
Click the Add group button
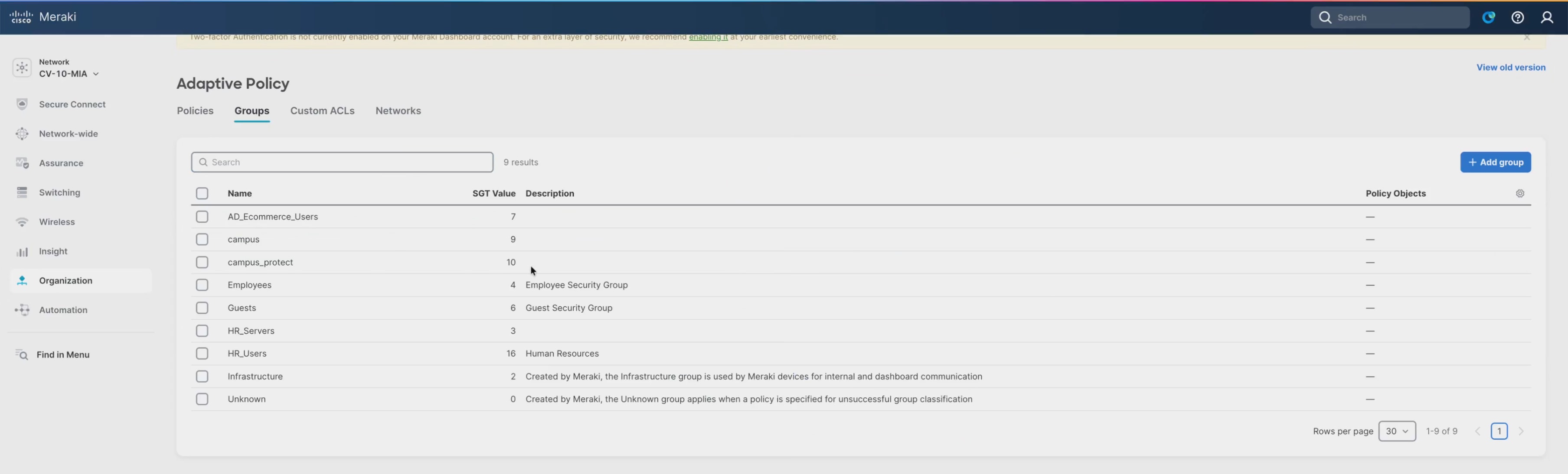point(1495,162)
